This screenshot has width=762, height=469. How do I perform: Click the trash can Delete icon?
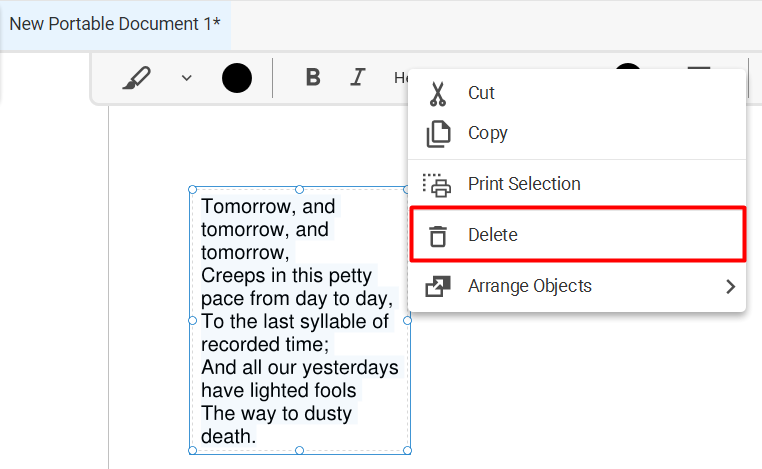click(438, 236)
